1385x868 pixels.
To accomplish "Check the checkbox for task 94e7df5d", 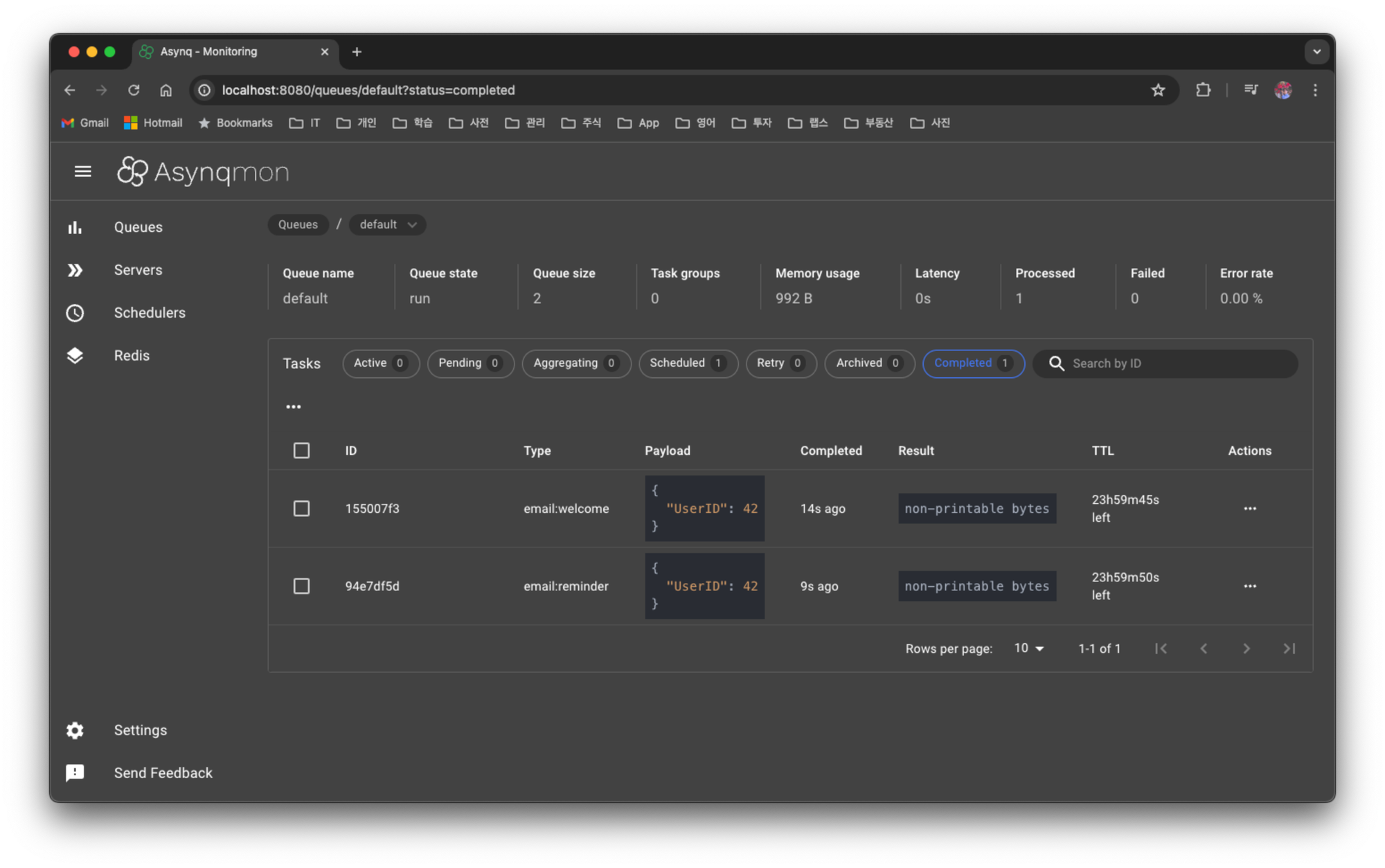I will pyautogui.click(x=301, y=586).
